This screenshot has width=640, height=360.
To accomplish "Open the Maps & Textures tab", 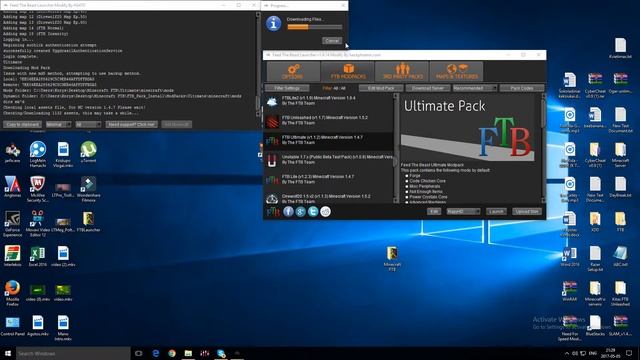I will (x=456, y=71).
